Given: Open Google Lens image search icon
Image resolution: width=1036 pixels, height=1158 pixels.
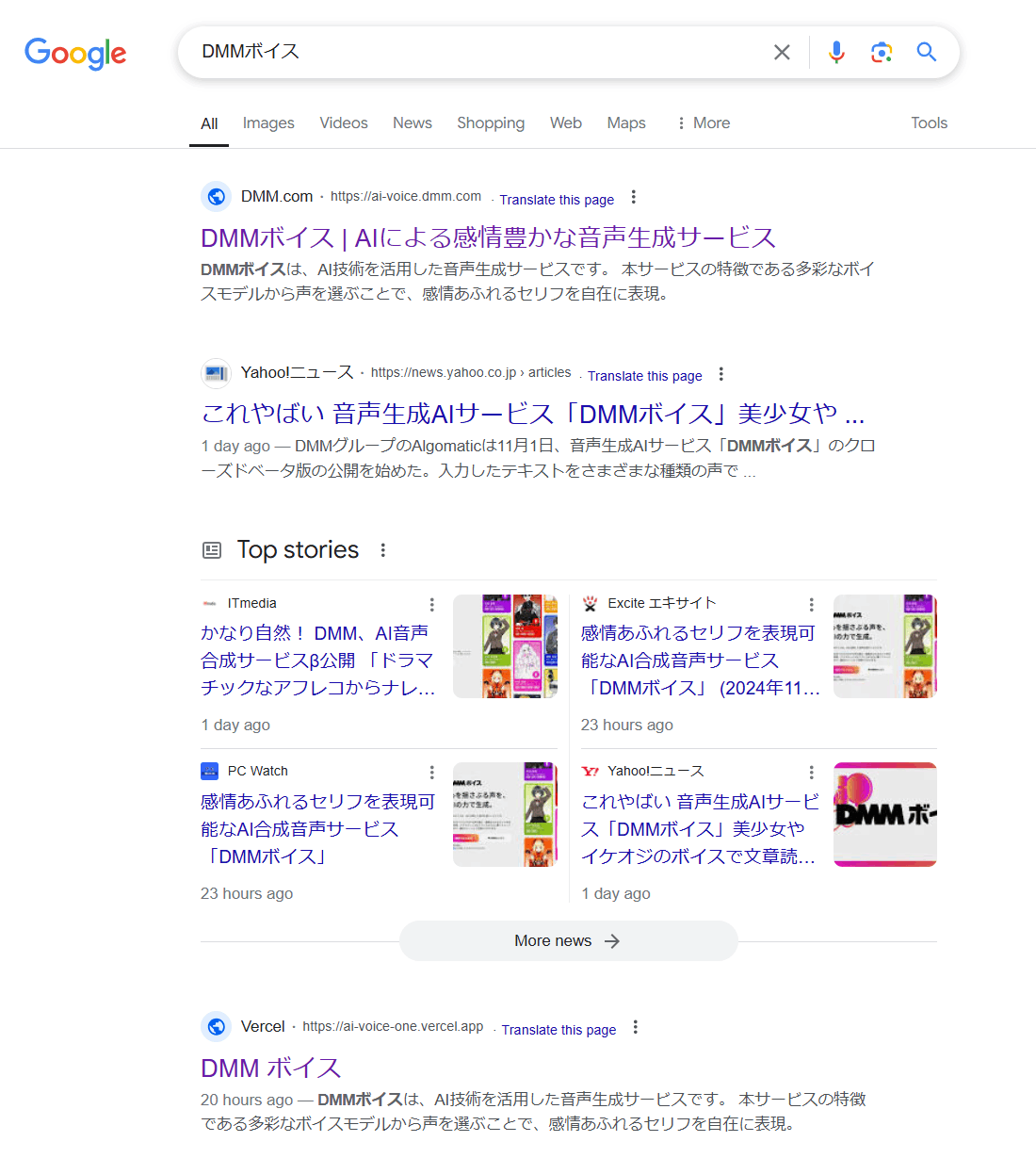Looking at the screenshot, I should click(882, 52).
